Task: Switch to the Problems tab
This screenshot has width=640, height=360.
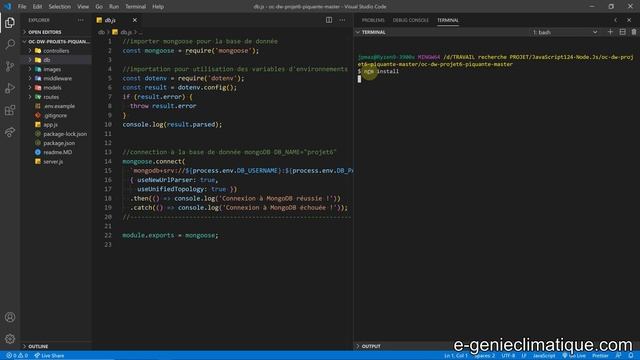Action: [373, 20]
